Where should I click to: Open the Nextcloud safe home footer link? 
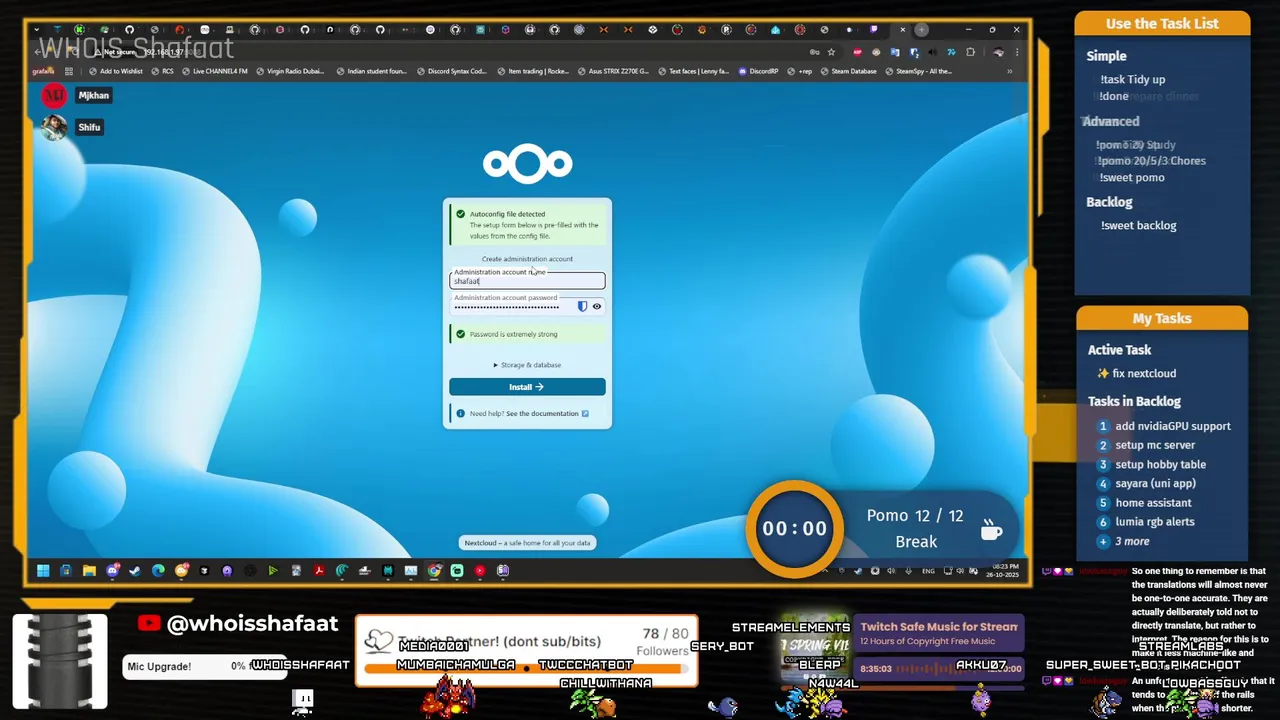527,543
